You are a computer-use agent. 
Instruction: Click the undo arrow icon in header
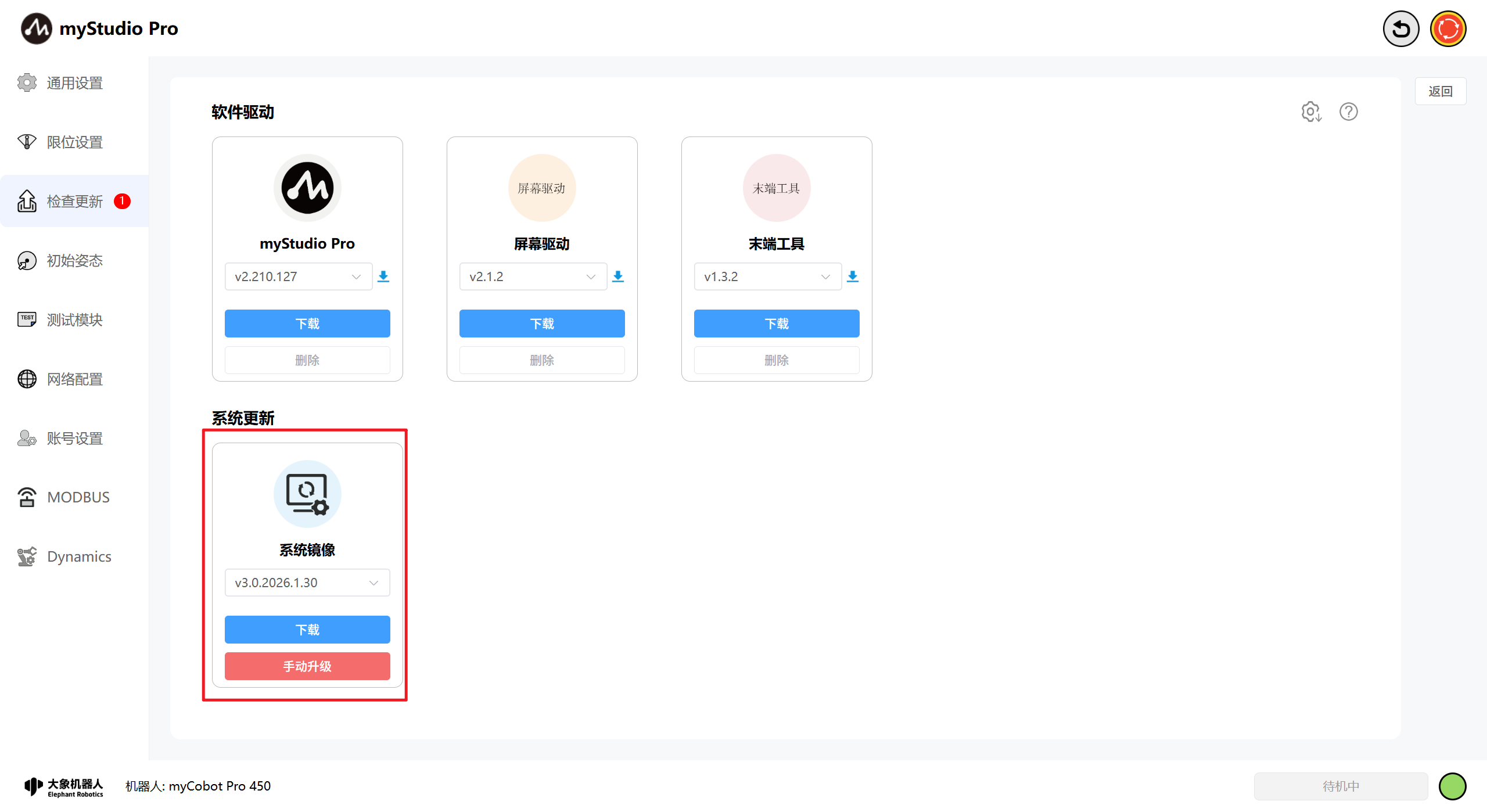[1400, 28]
